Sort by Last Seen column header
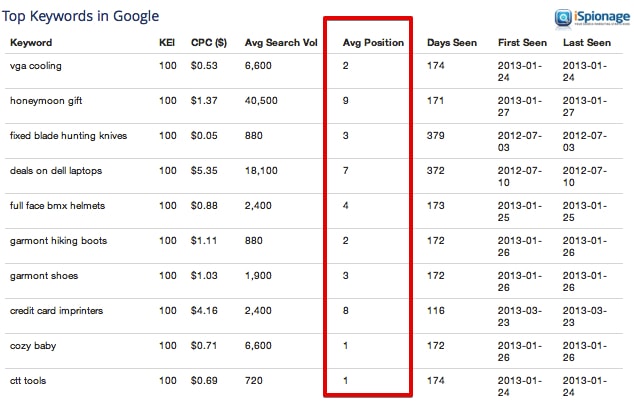Screen dimensions: 634x401 click(x=587, y=43)
